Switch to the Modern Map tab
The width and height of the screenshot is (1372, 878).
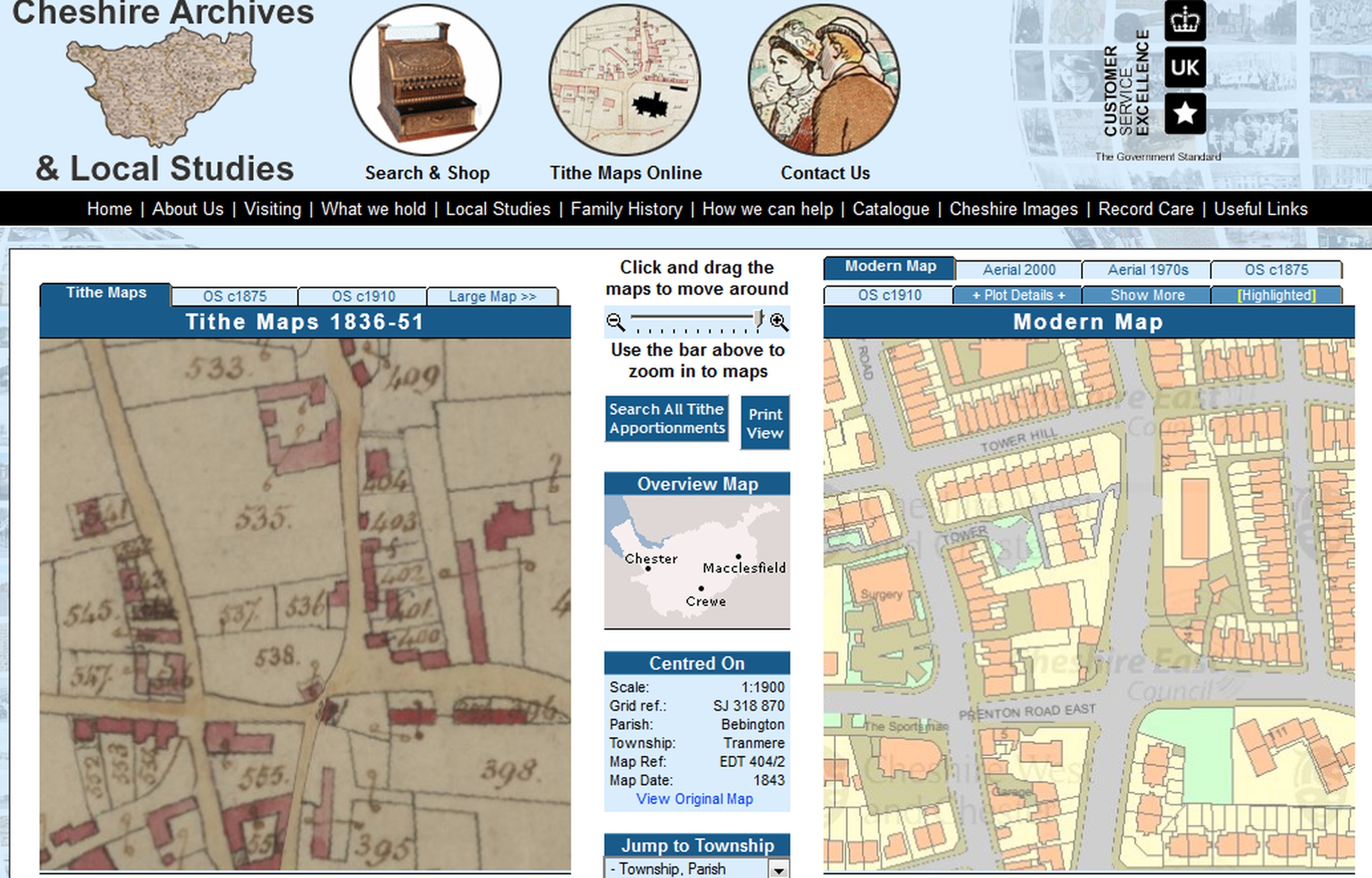(890, 266)
